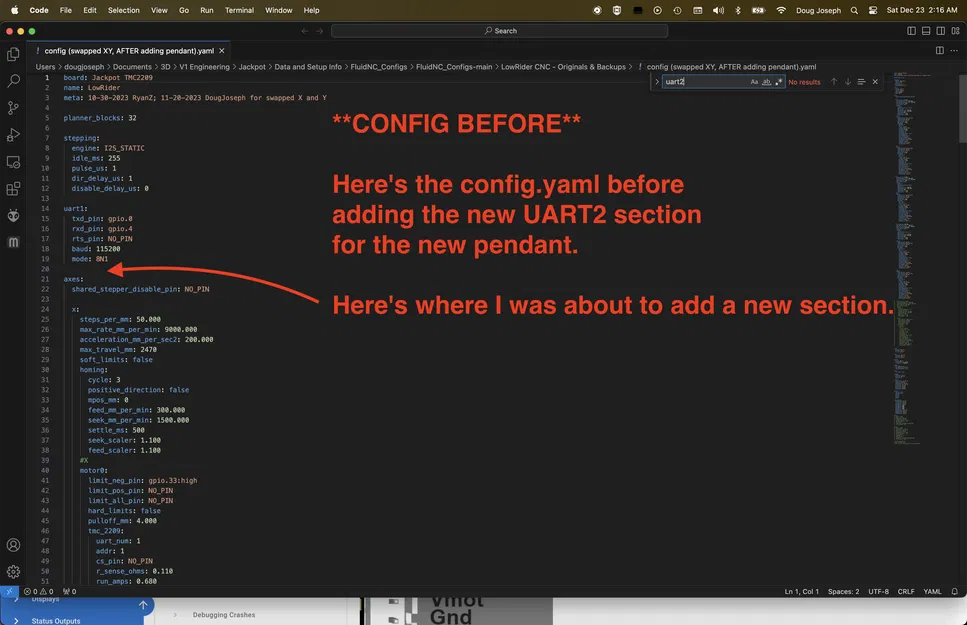Screen dimensions: 967x625
Task: Toggle the secondary side bar layout icon
Action: click(x=940, y=31)
